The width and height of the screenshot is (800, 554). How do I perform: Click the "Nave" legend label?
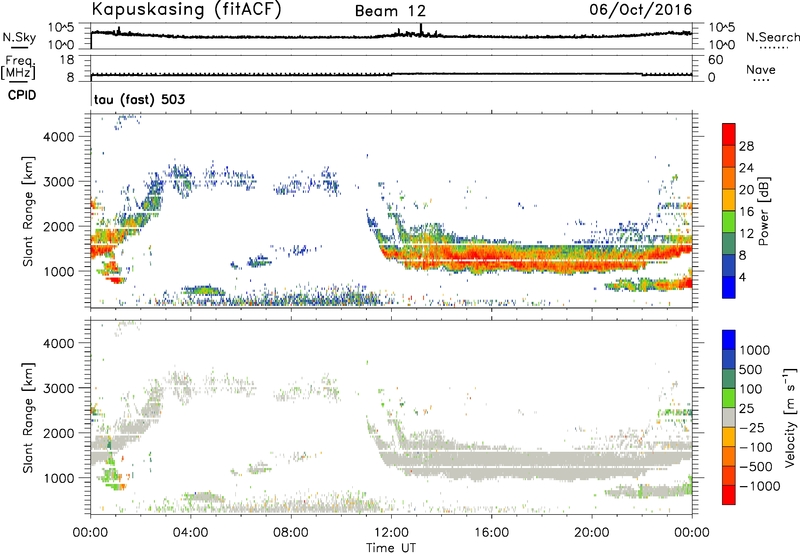[x=761, y=69]
